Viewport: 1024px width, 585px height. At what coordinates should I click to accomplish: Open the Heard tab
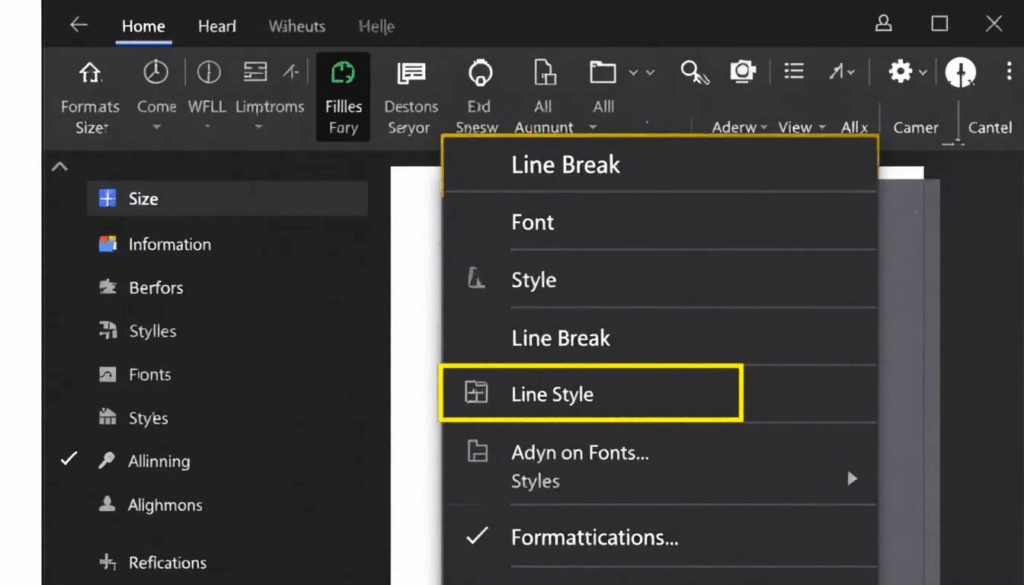tap(217, 26)
